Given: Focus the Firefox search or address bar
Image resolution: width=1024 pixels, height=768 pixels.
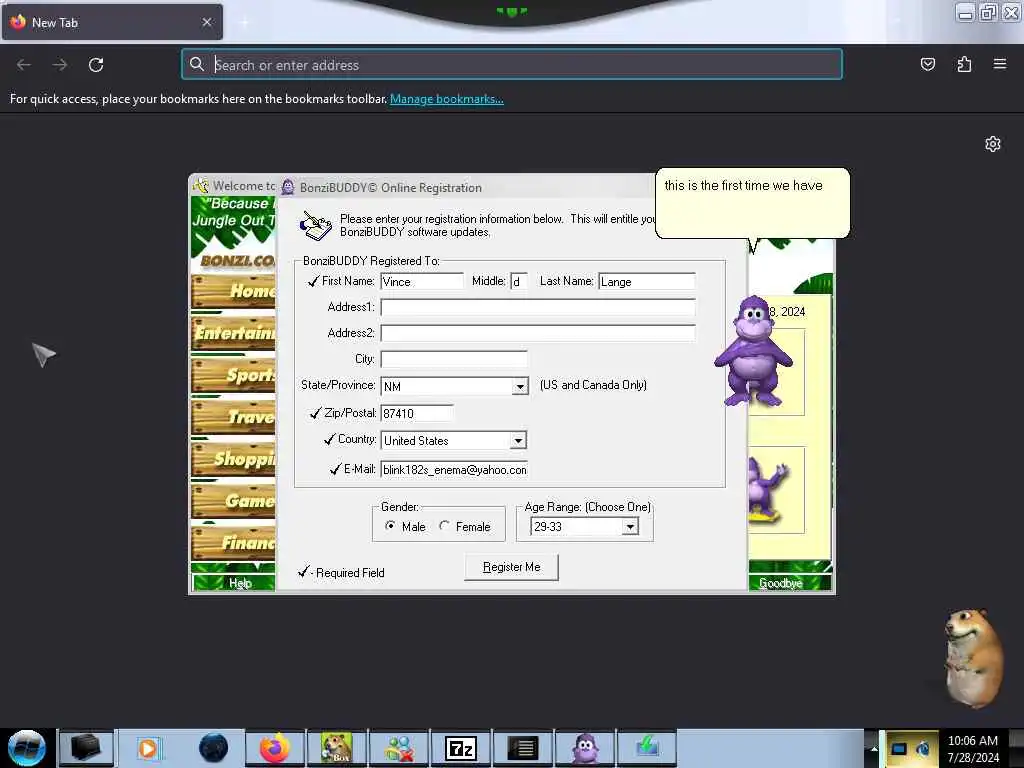Looking at the screenshot, I should click(x=512, y=64).
